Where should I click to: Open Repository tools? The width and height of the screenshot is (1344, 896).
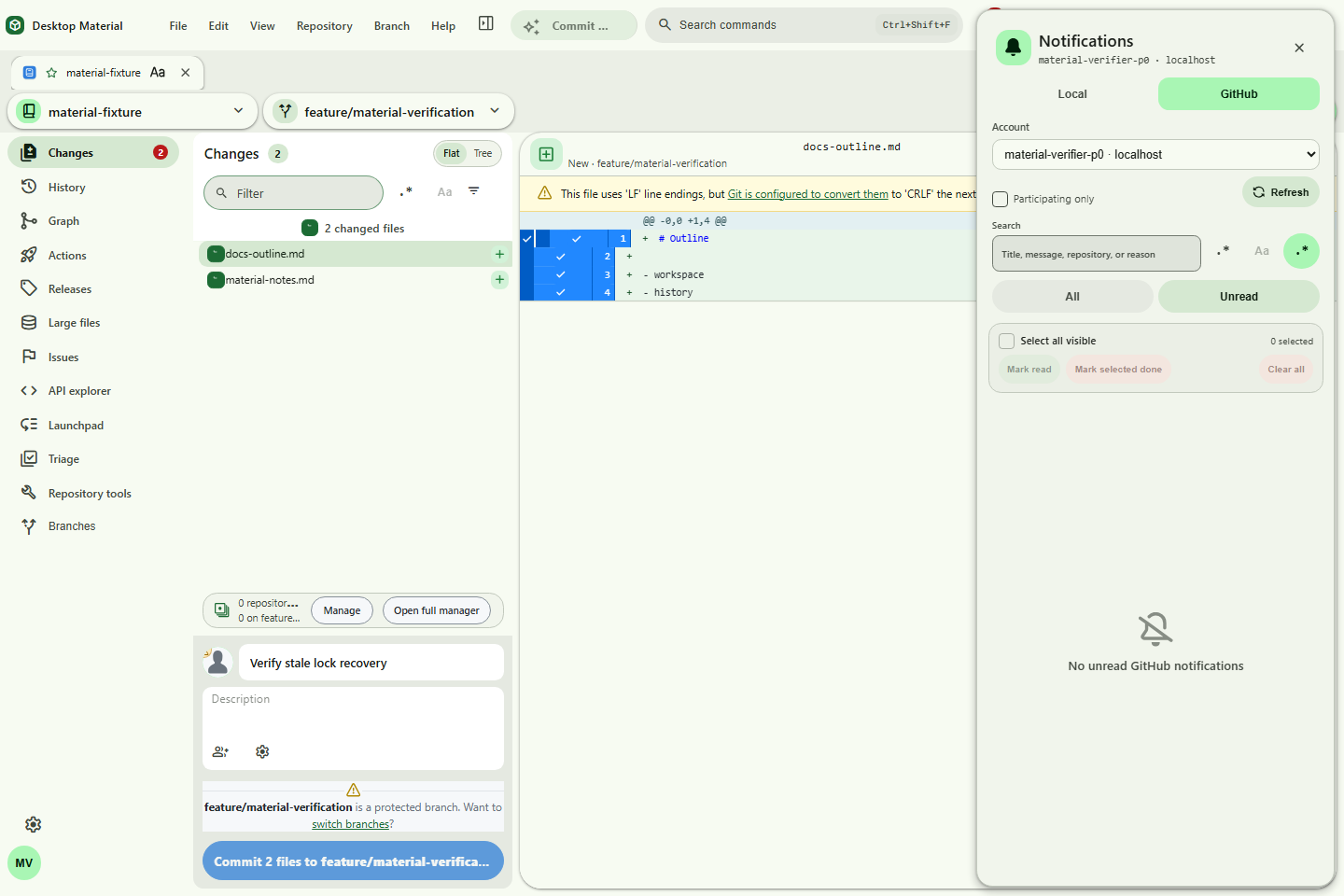(93, 494)
